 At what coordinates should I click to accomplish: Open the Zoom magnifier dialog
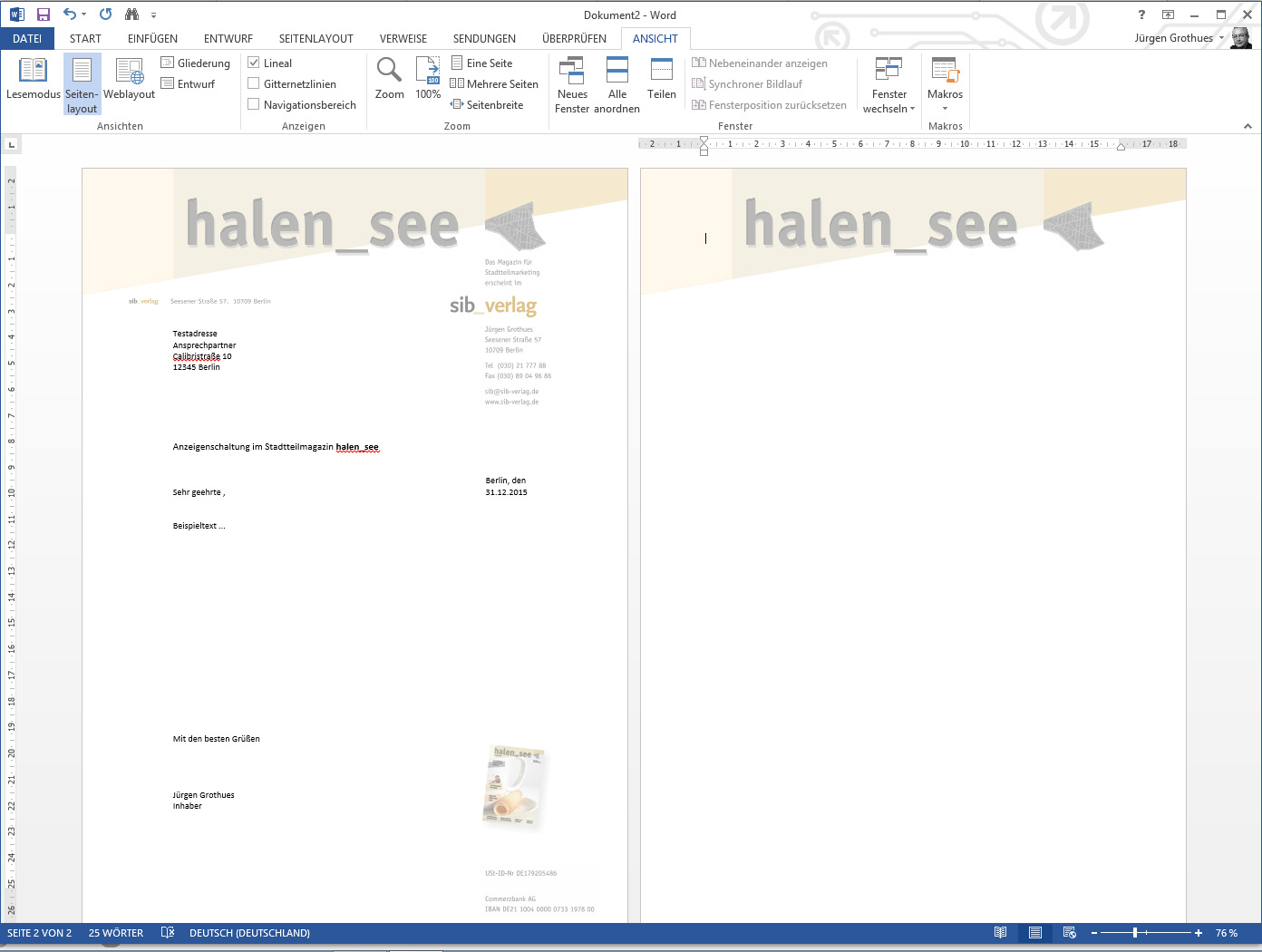pos(389,79)
